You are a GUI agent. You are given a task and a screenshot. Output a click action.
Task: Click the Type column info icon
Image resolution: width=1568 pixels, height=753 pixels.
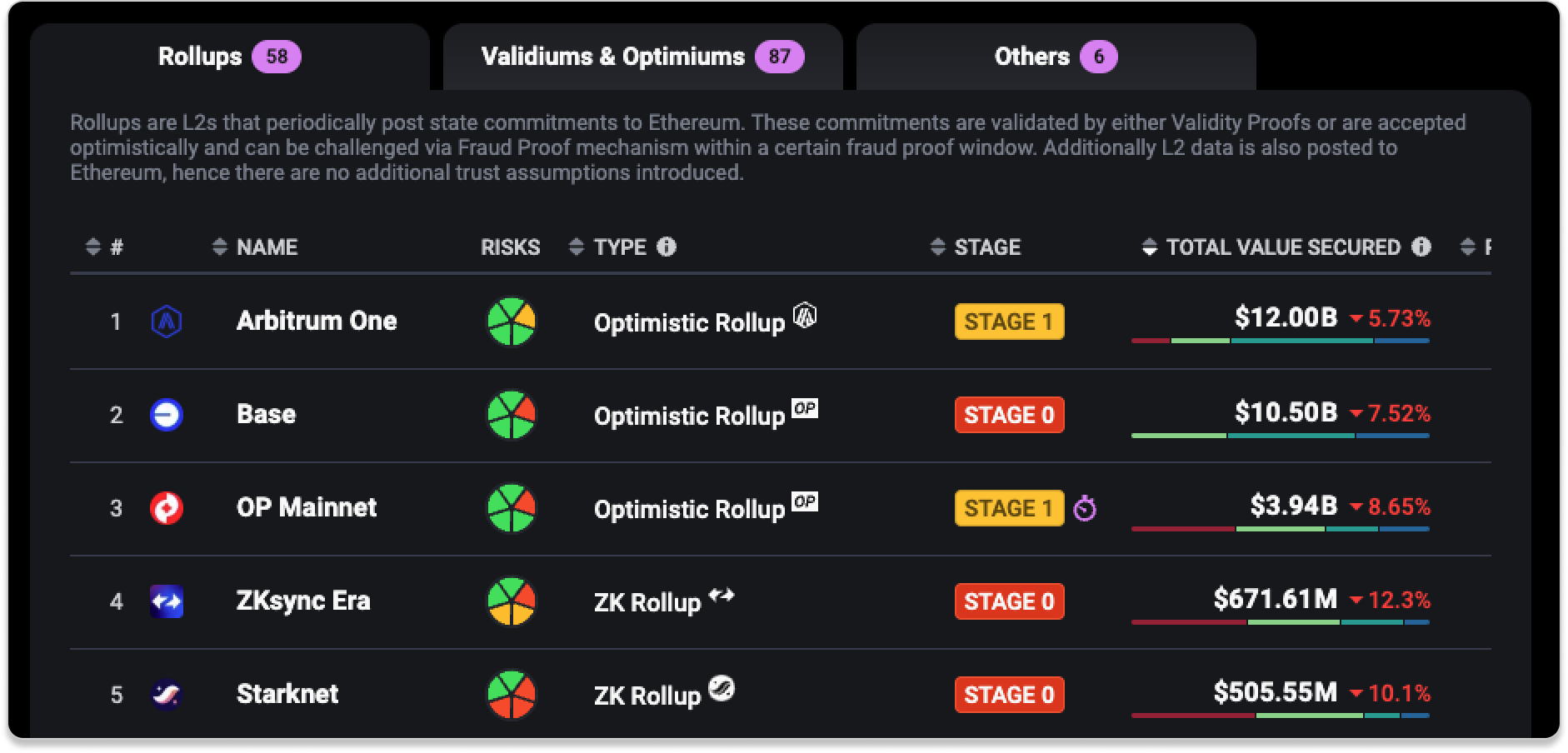pyautogui.click(x=667, y=247)
